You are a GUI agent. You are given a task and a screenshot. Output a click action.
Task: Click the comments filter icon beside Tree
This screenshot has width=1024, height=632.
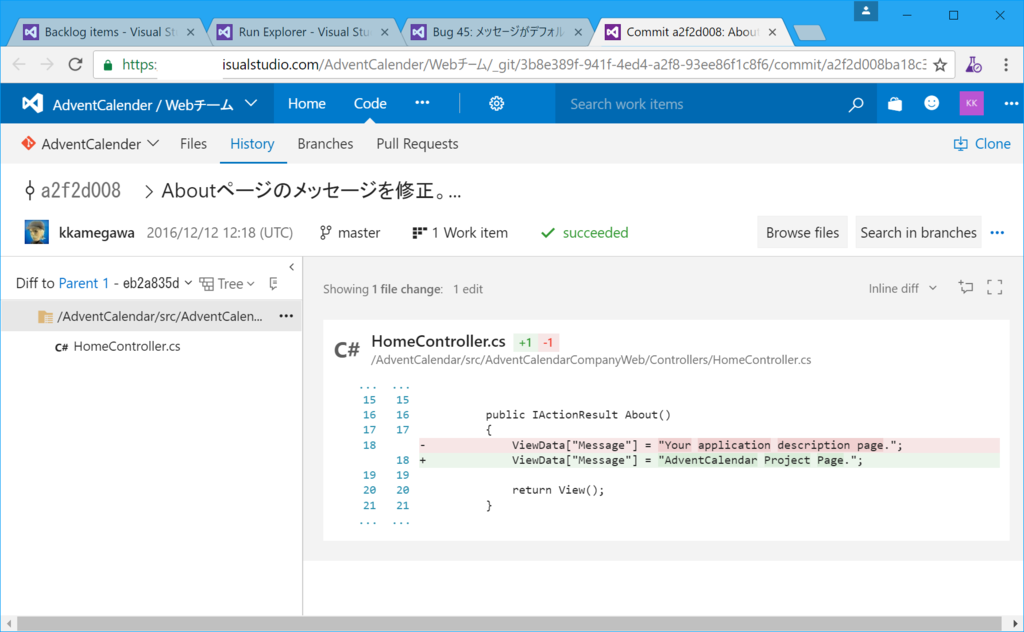tap(274, 283)
